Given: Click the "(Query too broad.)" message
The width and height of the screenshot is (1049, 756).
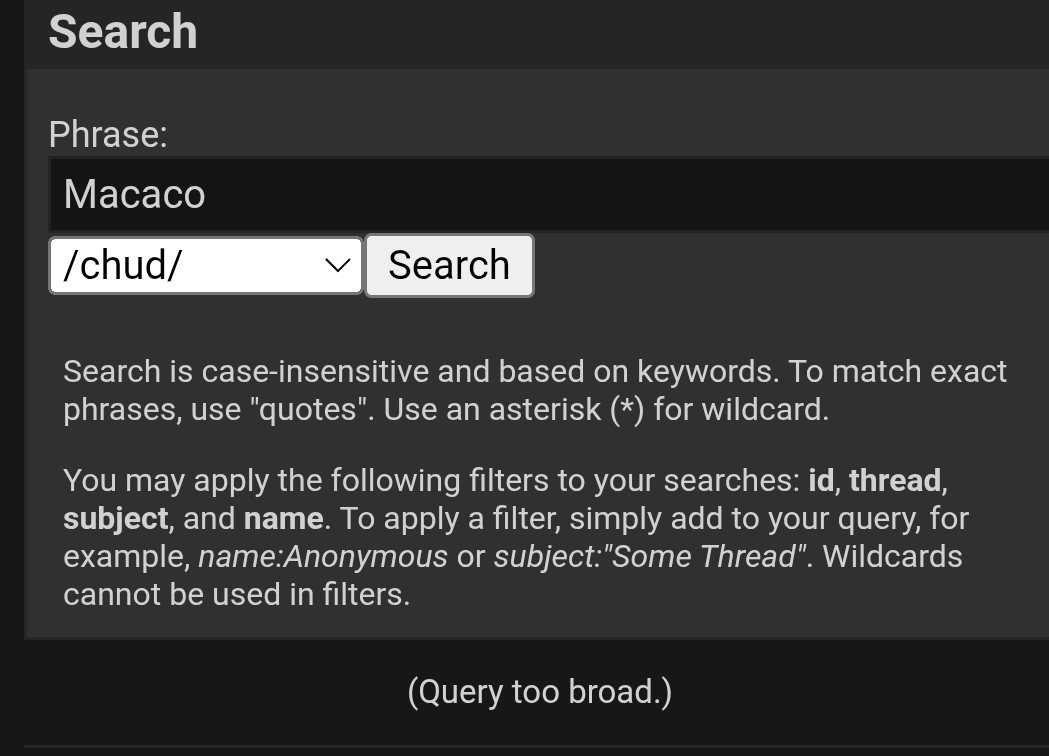Looking at the screenshot, I should pos(539,691).
